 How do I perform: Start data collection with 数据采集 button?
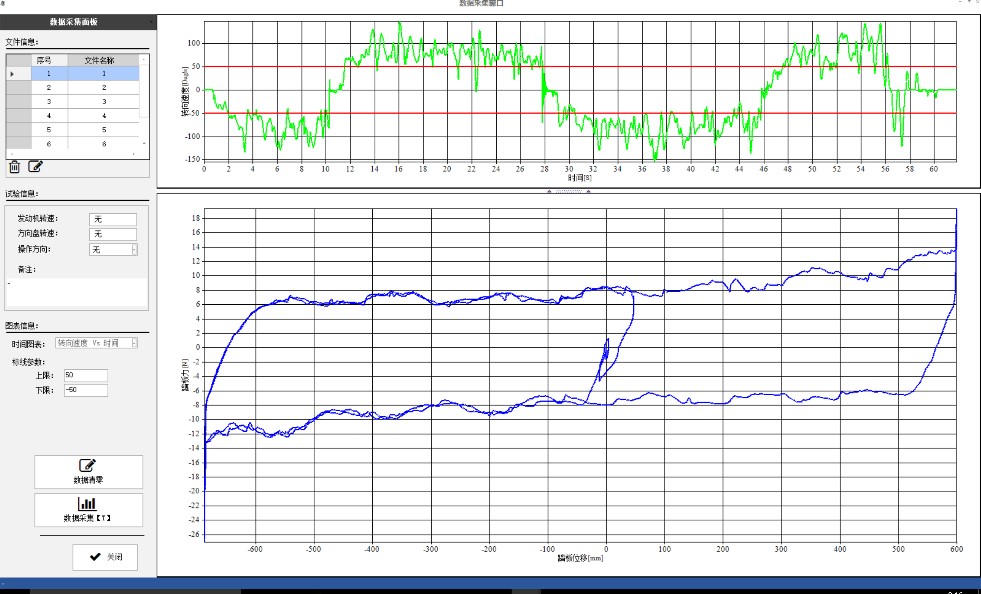89,510
